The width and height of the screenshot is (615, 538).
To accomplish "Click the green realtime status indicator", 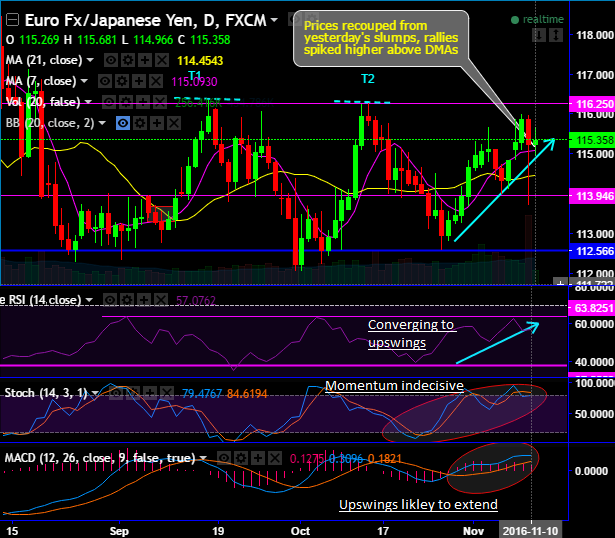I will (x=537, y=19).
